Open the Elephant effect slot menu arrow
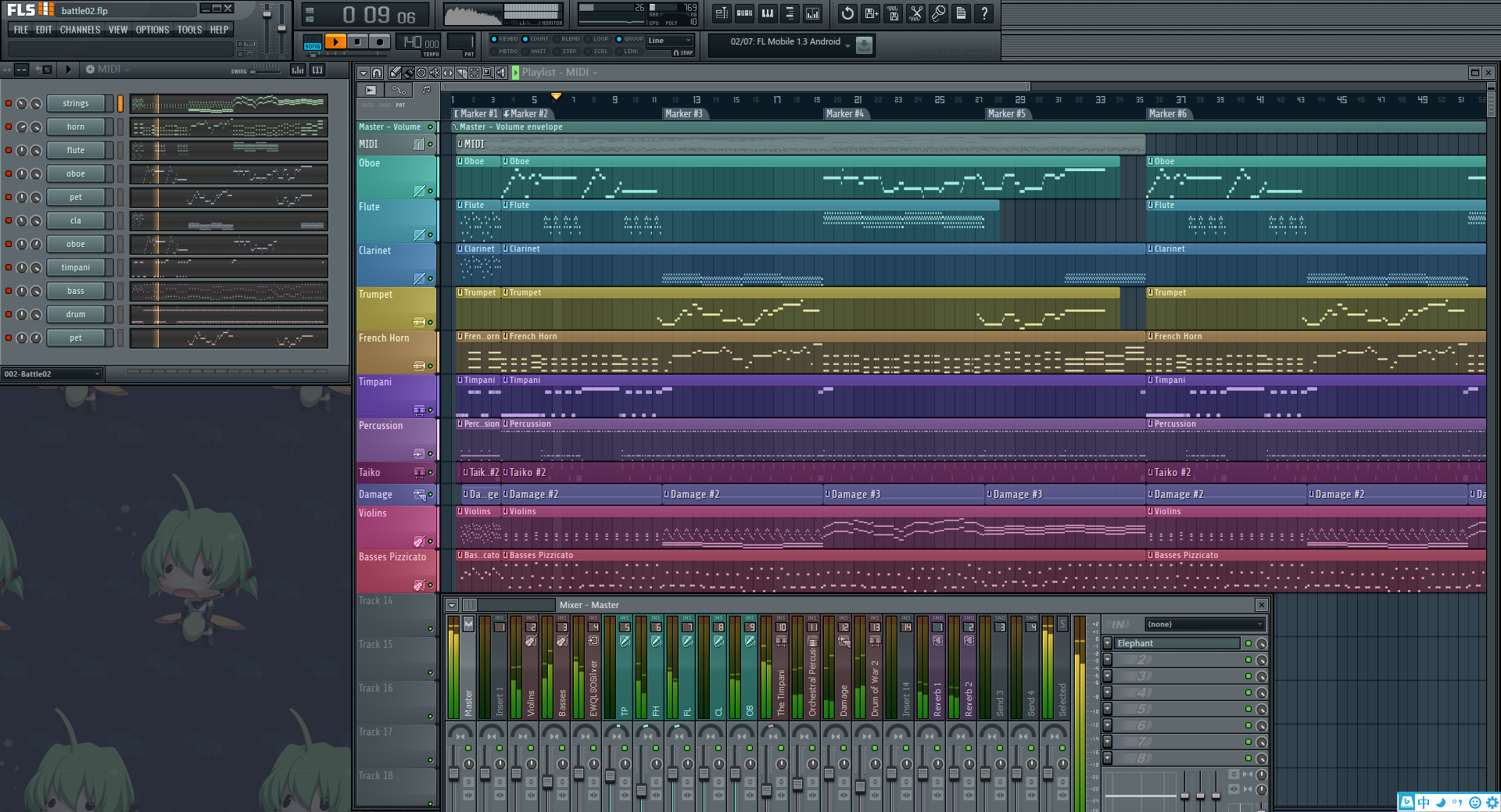 point(1108,643)
